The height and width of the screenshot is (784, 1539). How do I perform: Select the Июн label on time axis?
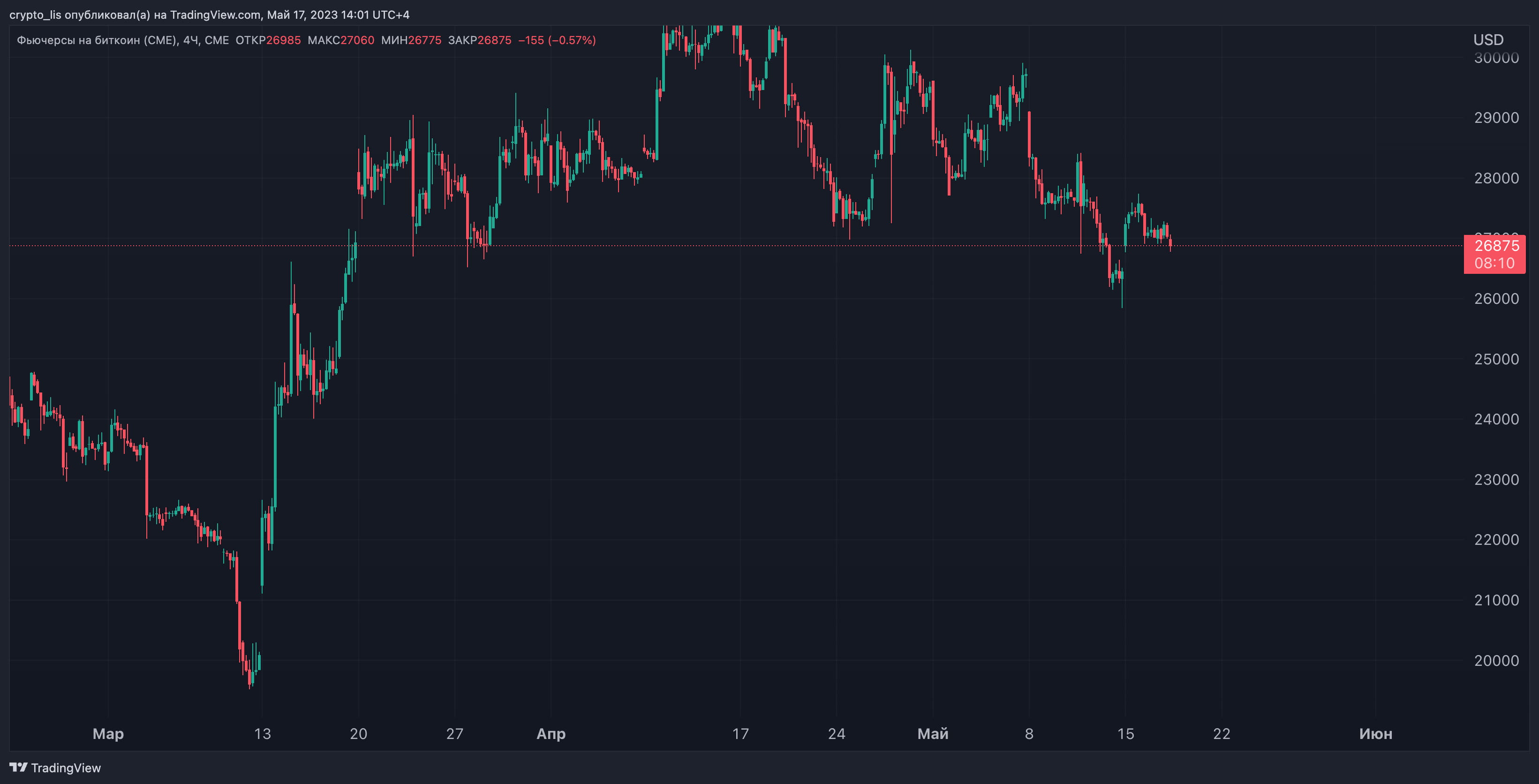coord(1375,734)
